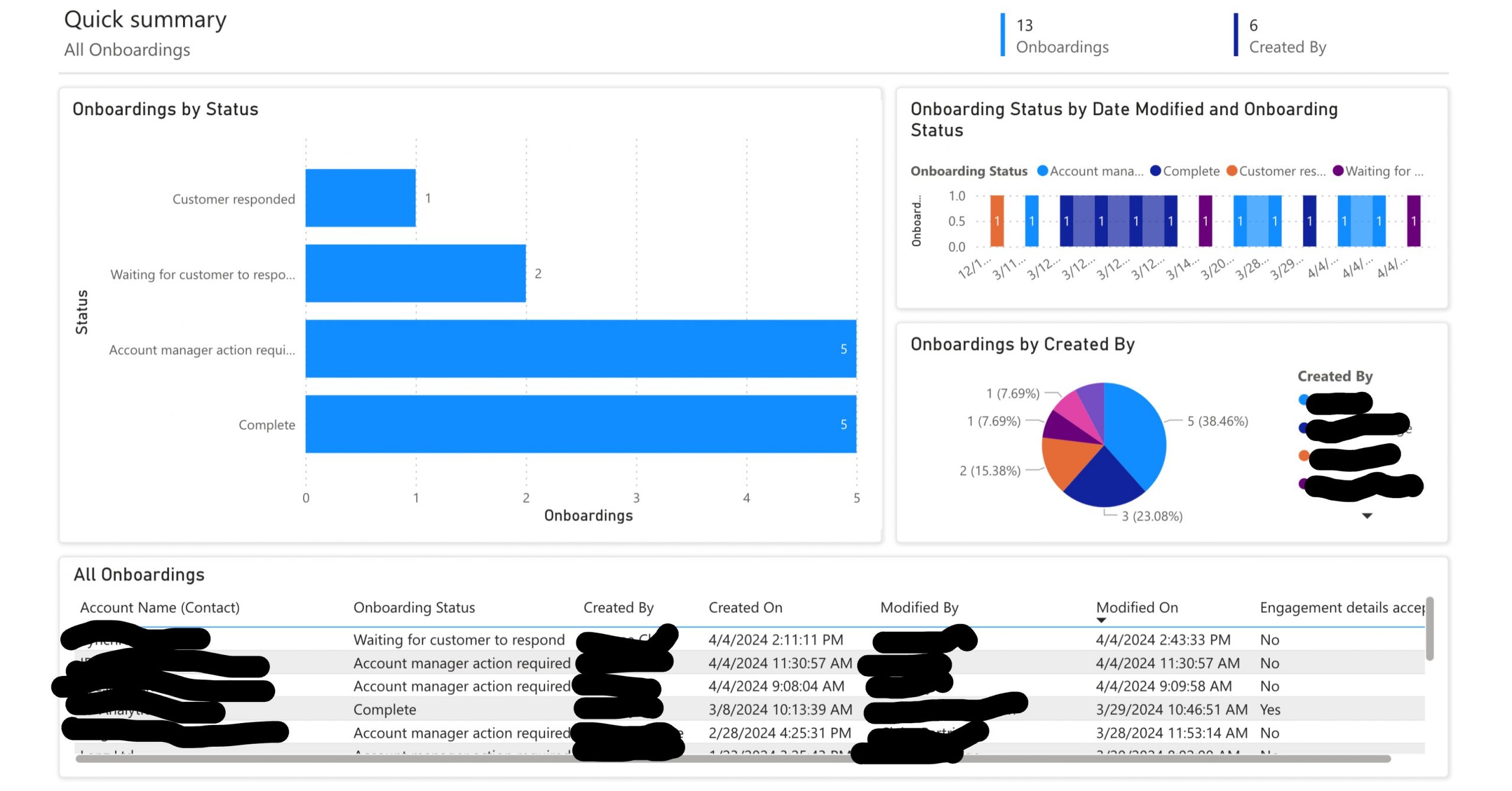Select the Waiting for customer bar

coord(415,273)
